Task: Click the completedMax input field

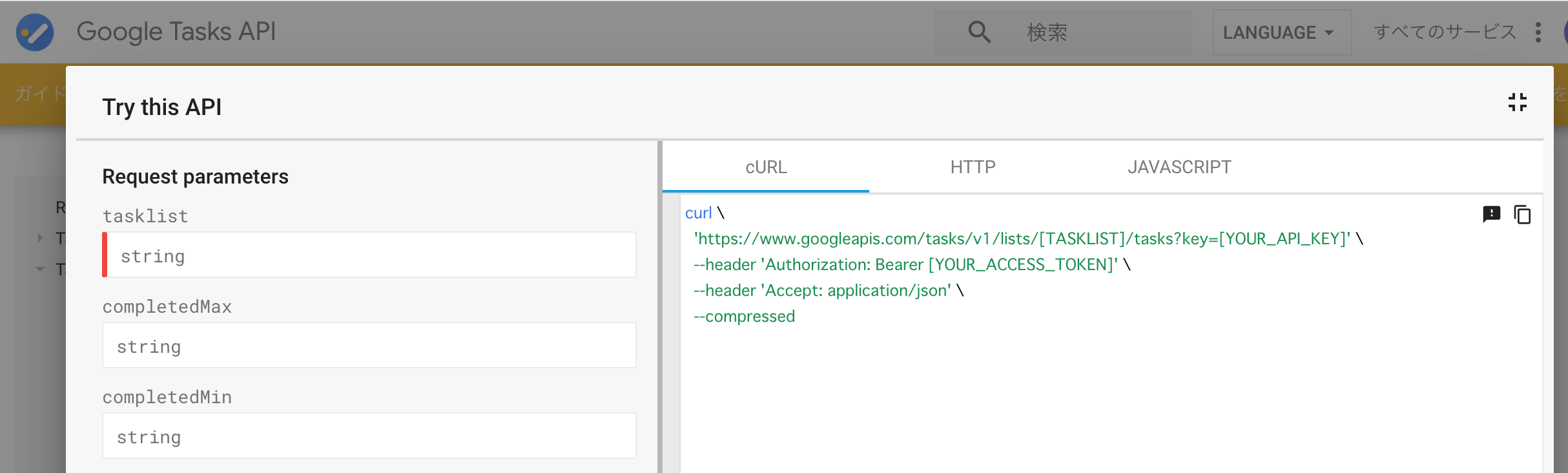Action: click(x=369, y=346)
